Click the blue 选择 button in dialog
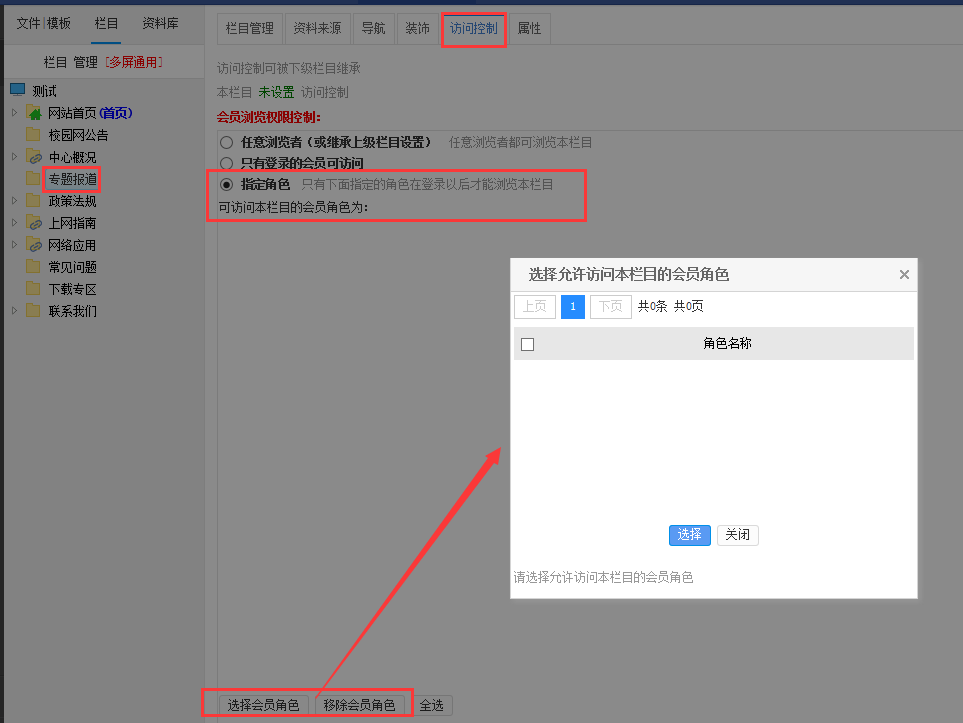Screen dimensions: 963x723 [689, 535]
